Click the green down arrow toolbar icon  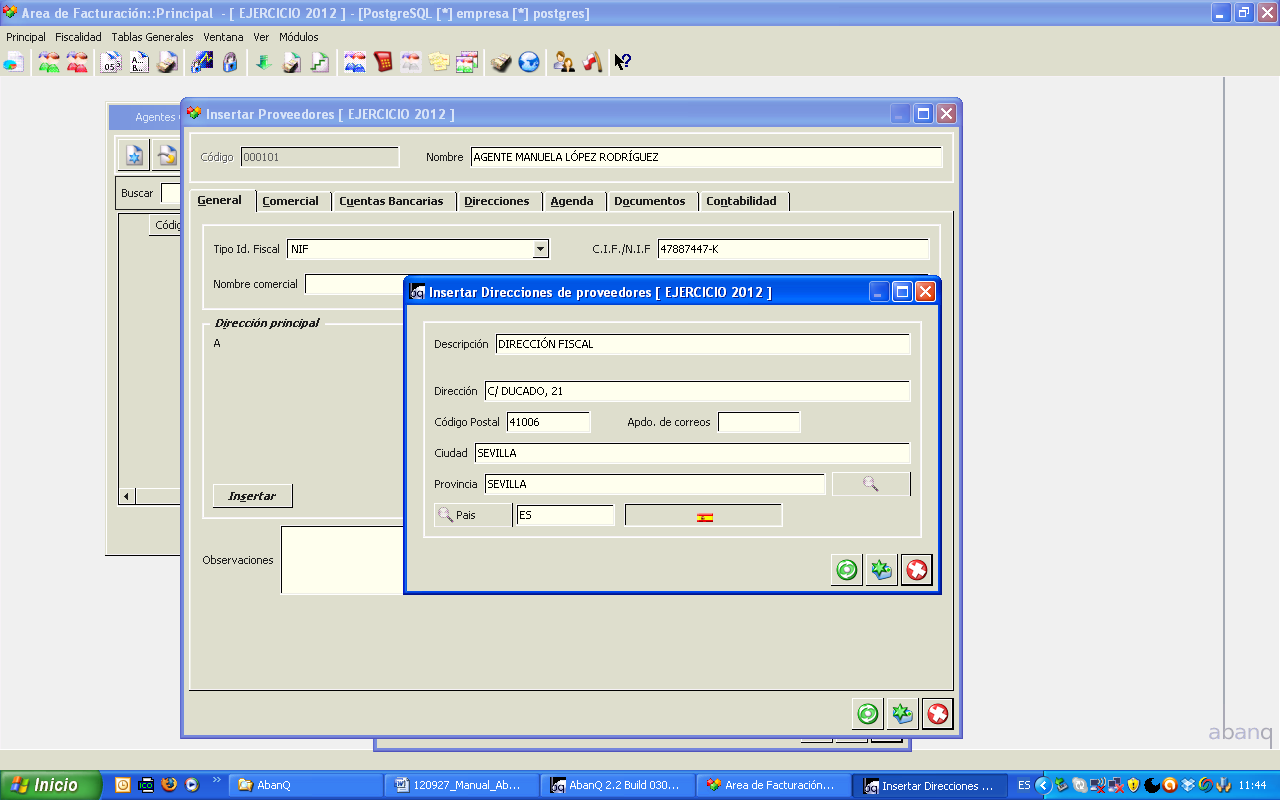coord(264,62)
